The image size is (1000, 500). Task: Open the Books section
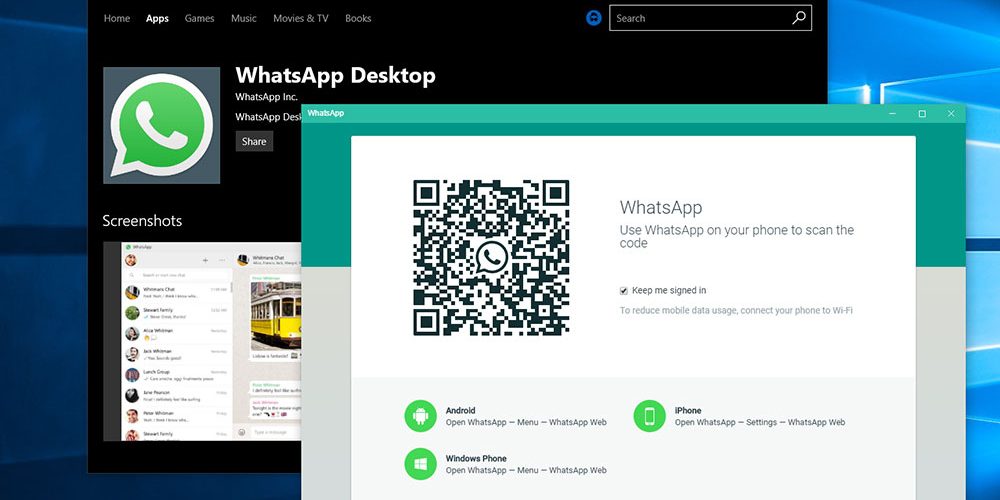358,18
